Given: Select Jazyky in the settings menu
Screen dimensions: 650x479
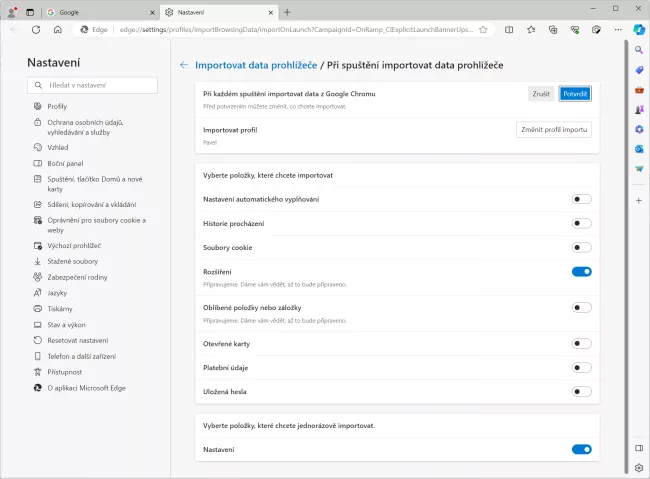Looking at the screenshot, I should point(59,293).
